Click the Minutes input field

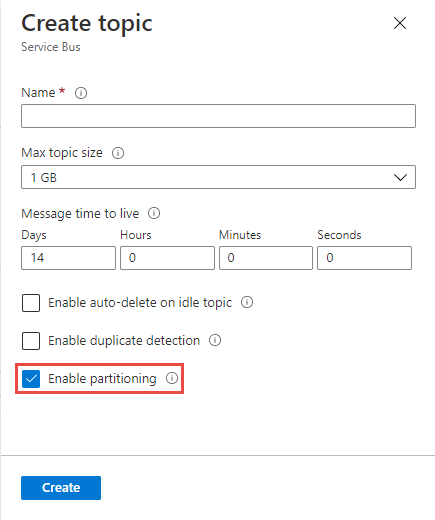tap(266, 258)
